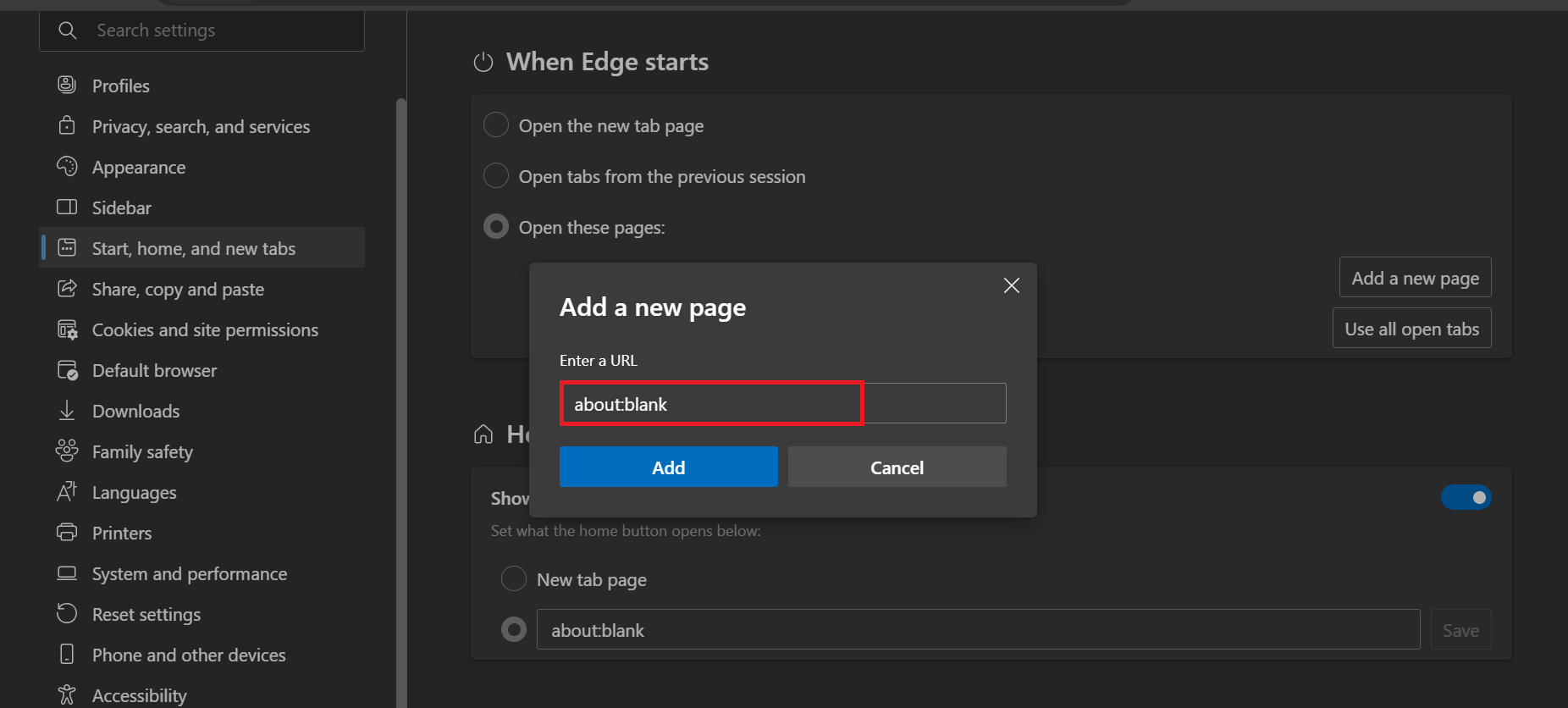Click the When Edge starts heading
This screenshot has width=1568, height=708.
click(x=607, y=62)
